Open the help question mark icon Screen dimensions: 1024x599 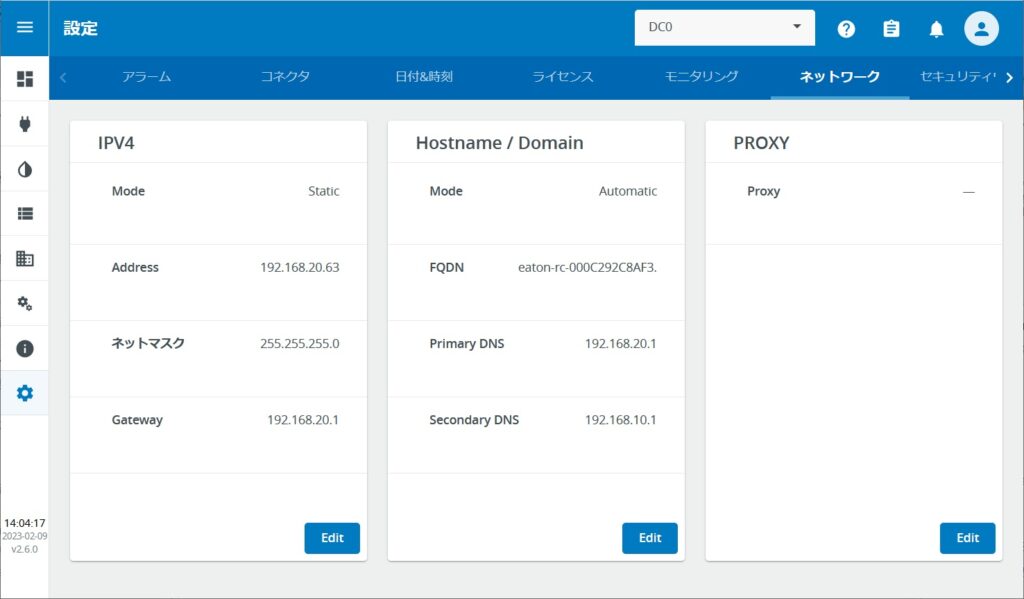point(846,29)
